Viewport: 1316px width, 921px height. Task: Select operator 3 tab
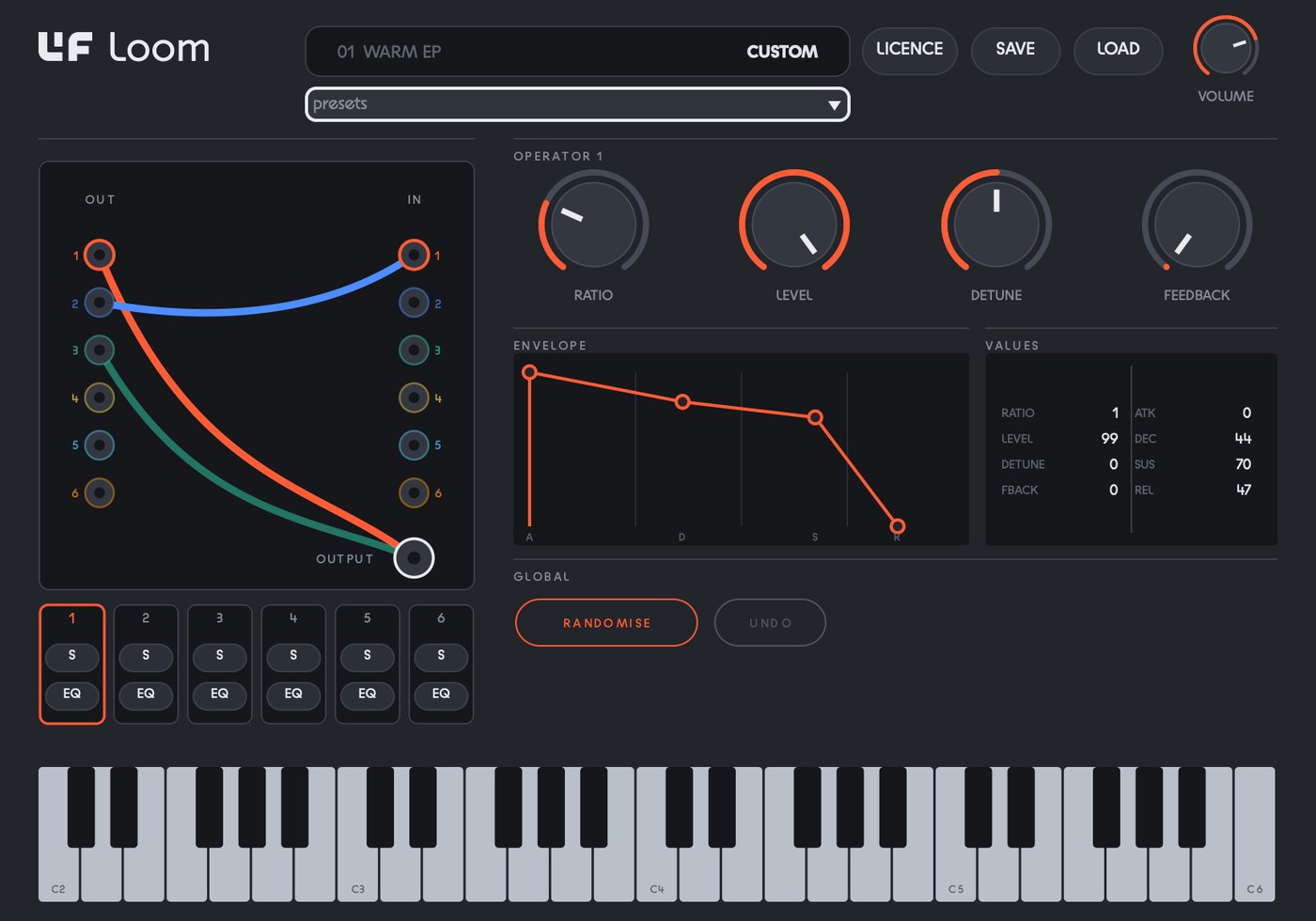[220, 618]
